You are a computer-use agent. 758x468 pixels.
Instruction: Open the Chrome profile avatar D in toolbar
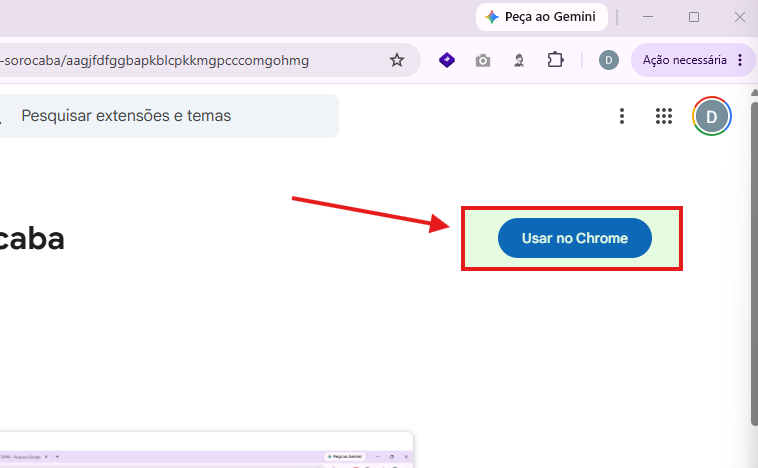(609, 60)
